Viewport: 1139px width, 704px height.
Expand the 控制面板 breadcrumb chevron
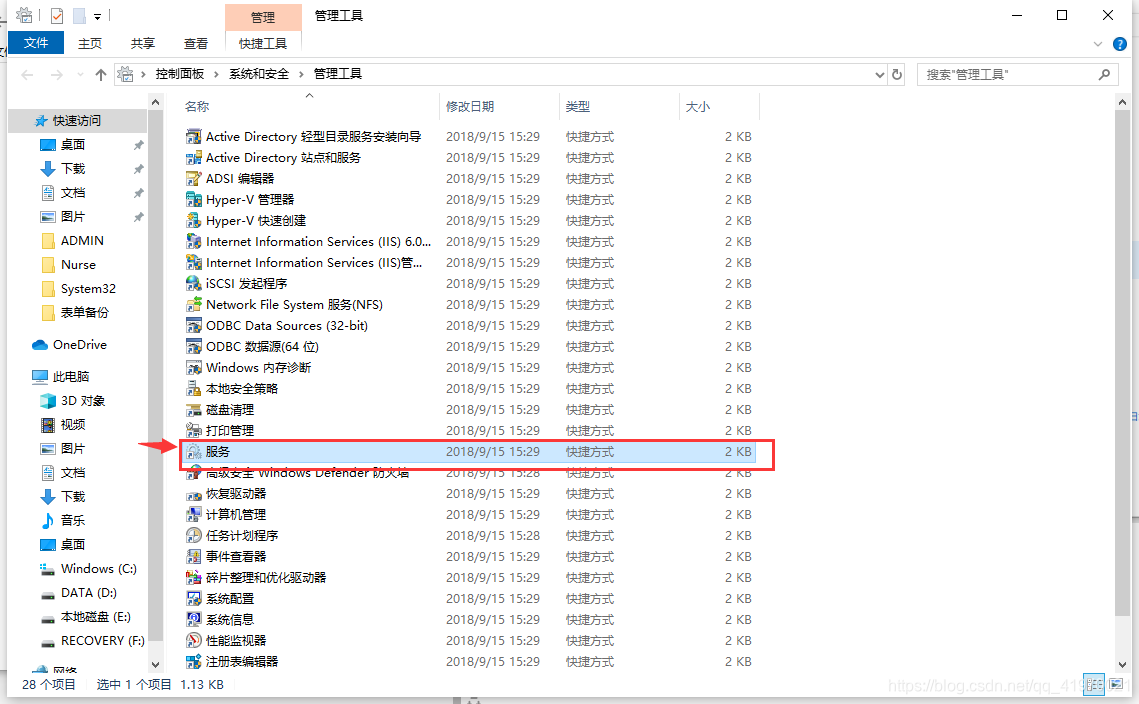pyautogui.click(x=216, y=74)
